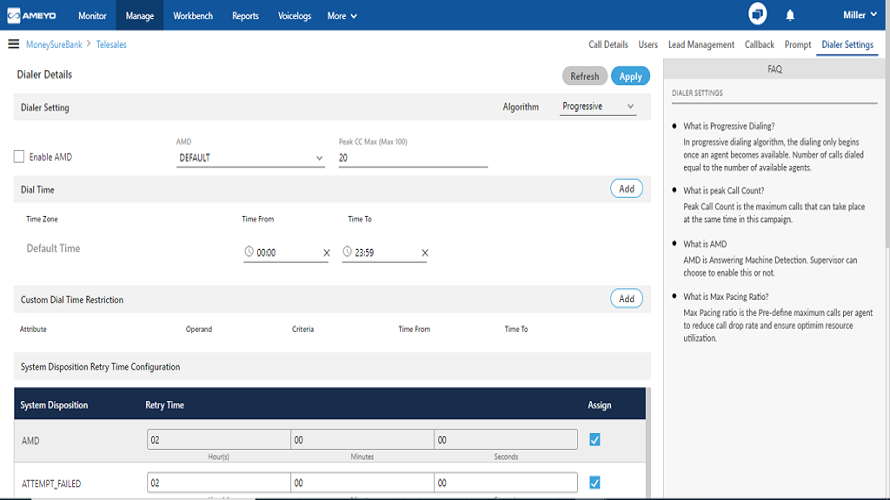Viewport: 890px width, 500px height.
Task: Open the Miller user menu
Action: click(x=859, y=15)
